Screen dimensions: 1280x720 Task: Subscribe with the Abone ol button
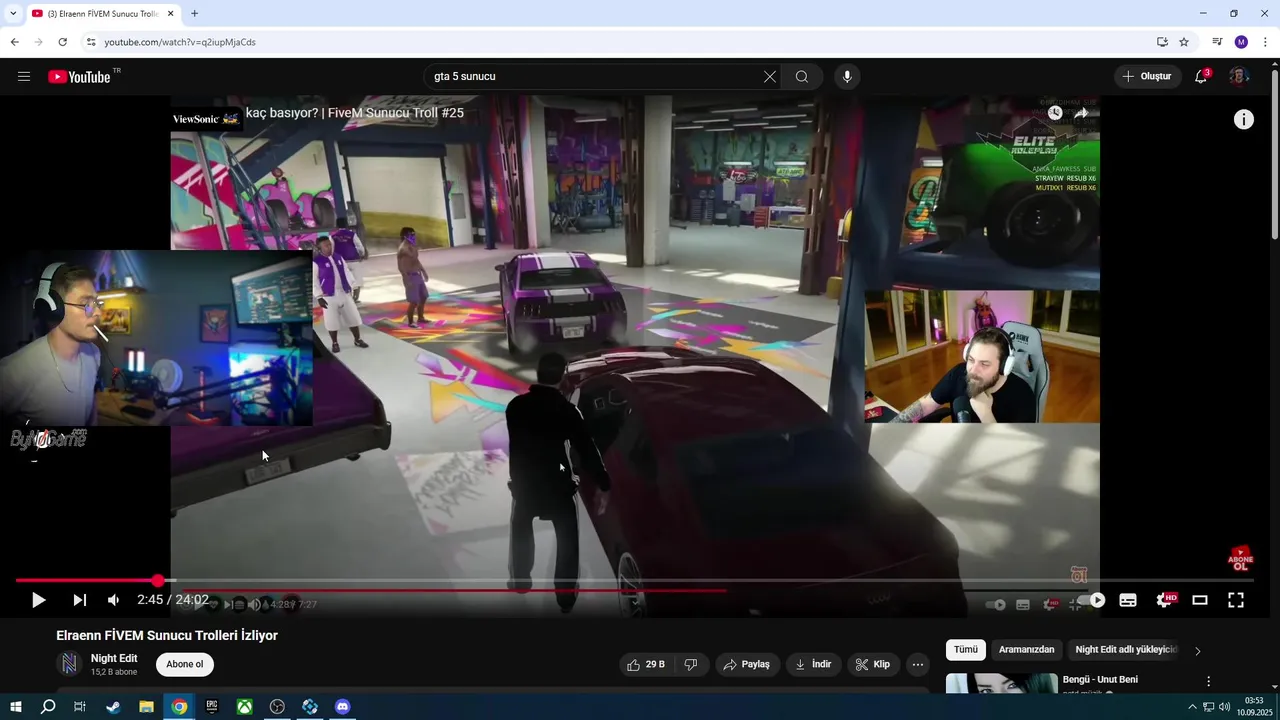click(x=184, y=664)
